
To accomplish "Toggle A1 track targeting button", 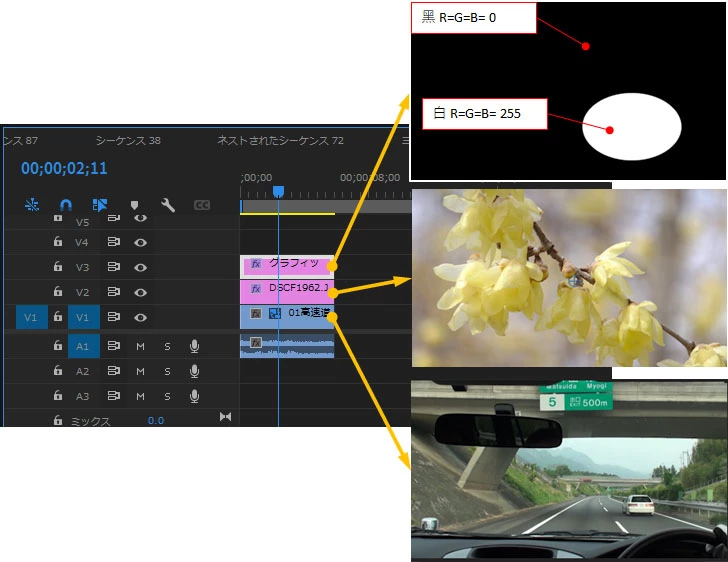I will tap(84, 346).
